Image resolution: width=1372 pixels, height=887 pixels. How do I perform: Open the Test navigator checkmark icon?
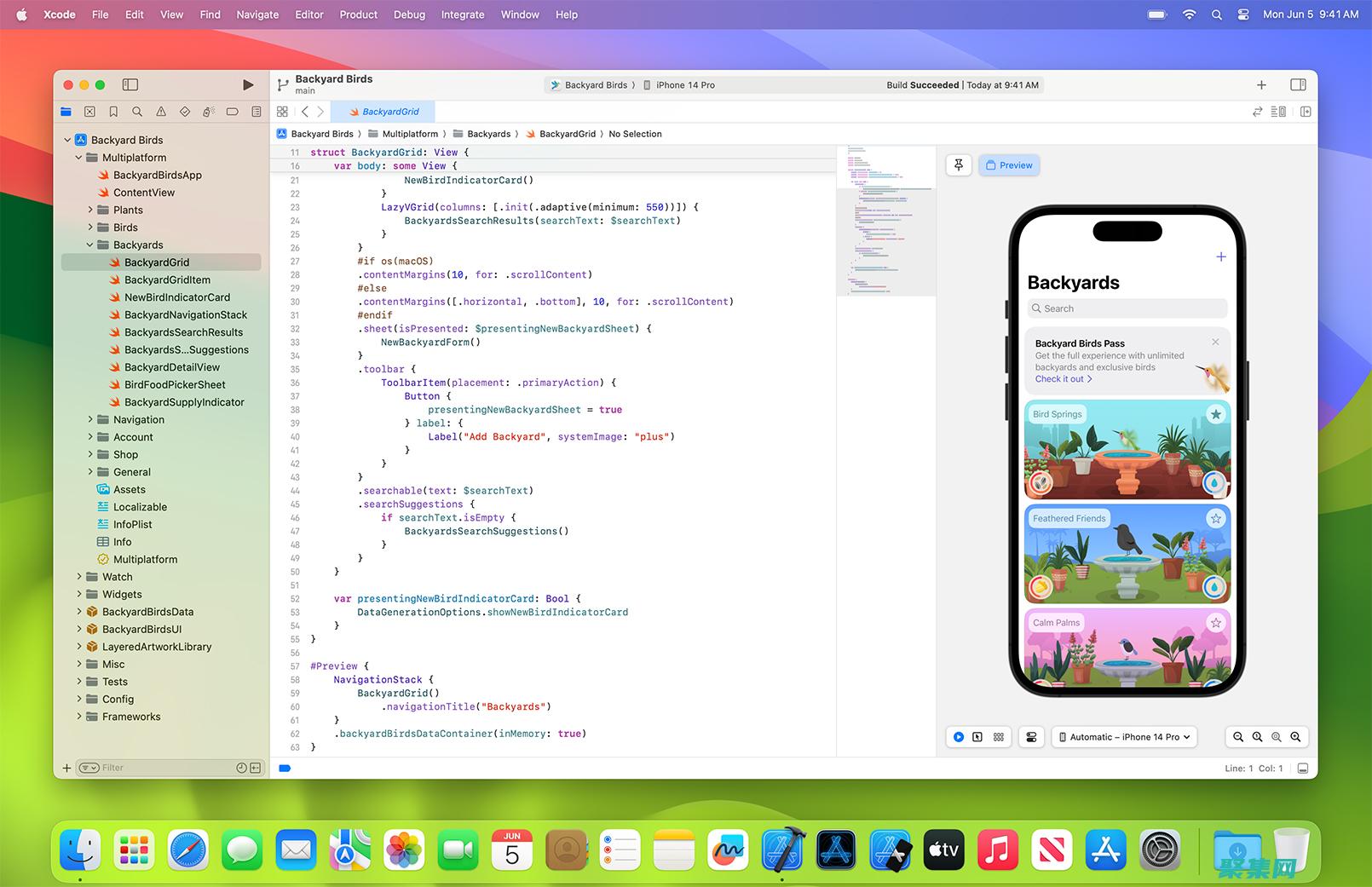point(184,111)
